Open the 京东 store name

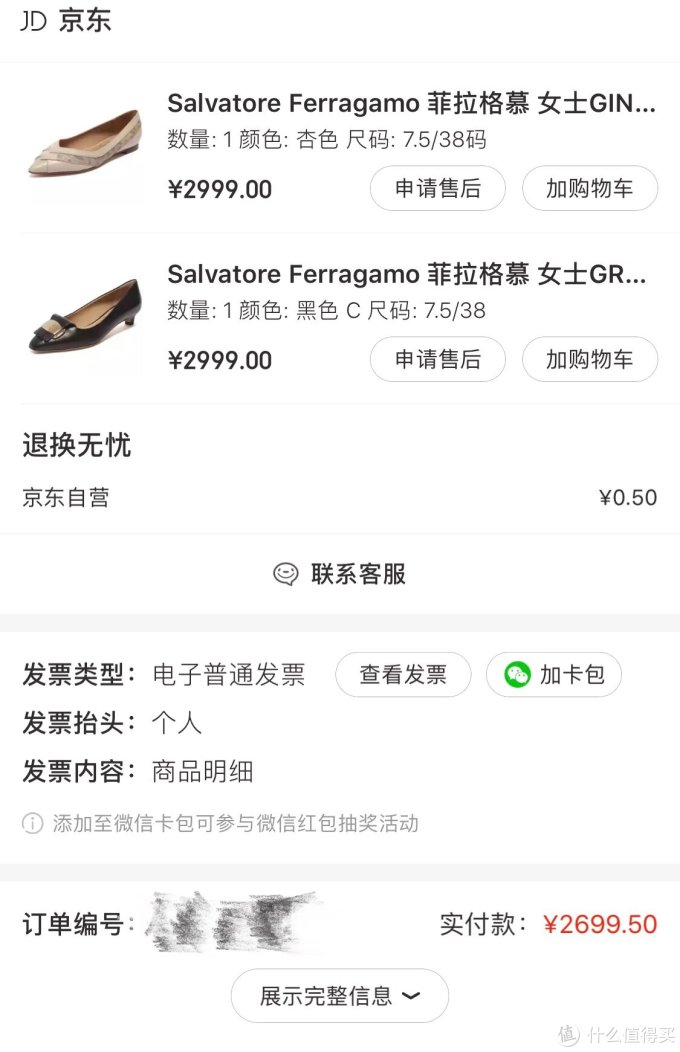(85, 21)
